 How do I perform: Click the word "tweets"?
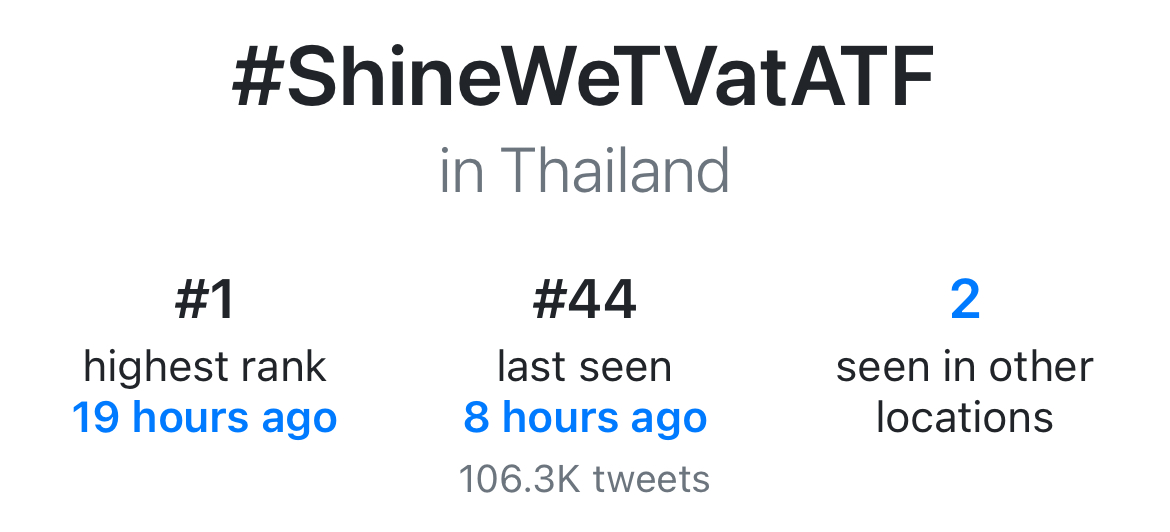point(650,479)
